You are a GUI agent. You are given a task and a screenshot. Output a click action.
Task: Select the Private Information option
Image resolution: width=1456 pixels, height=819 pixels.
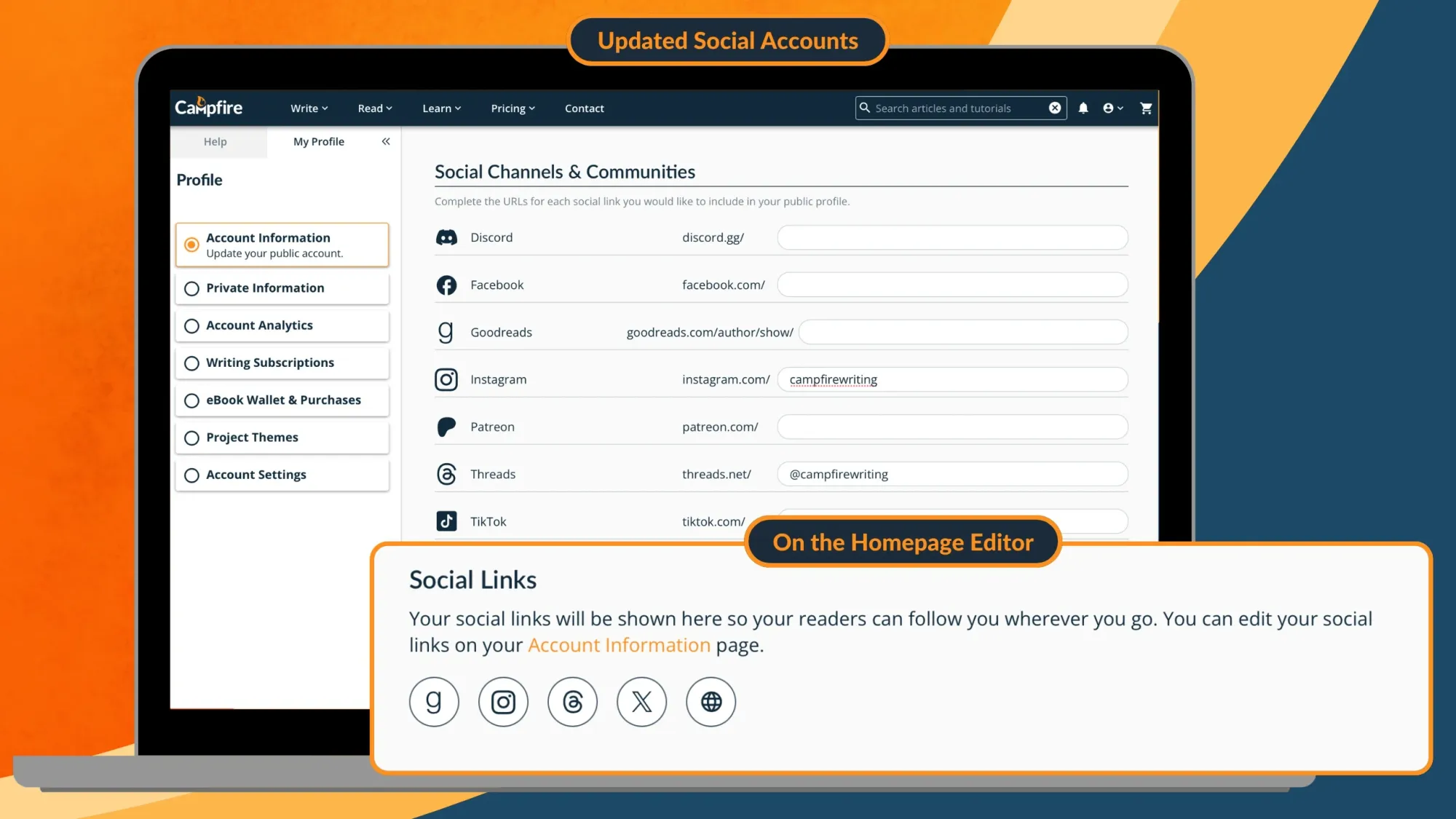[282, 288]
